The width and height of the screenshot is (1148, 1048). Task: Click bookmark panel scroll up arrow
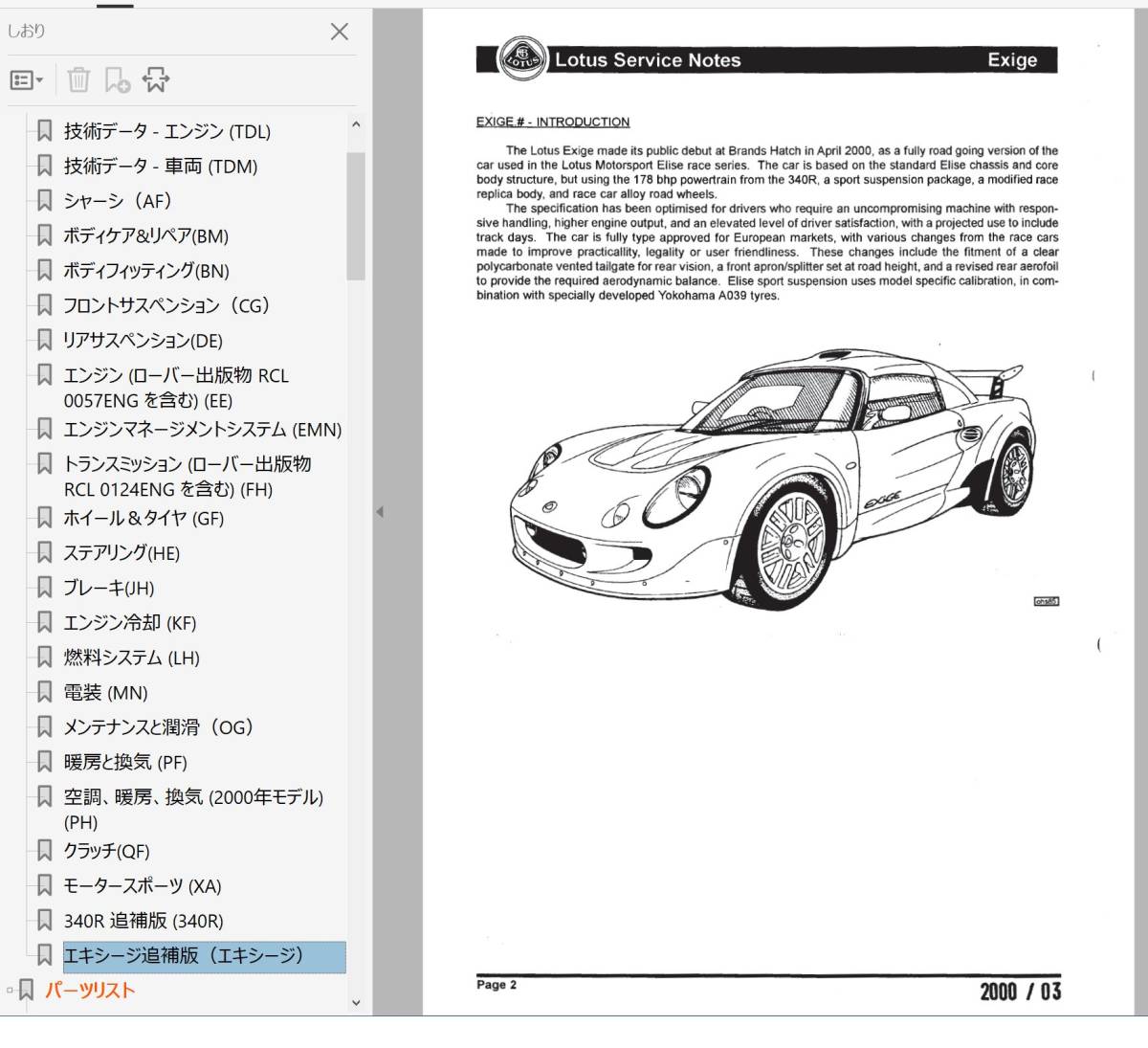[x=356, y=124]
